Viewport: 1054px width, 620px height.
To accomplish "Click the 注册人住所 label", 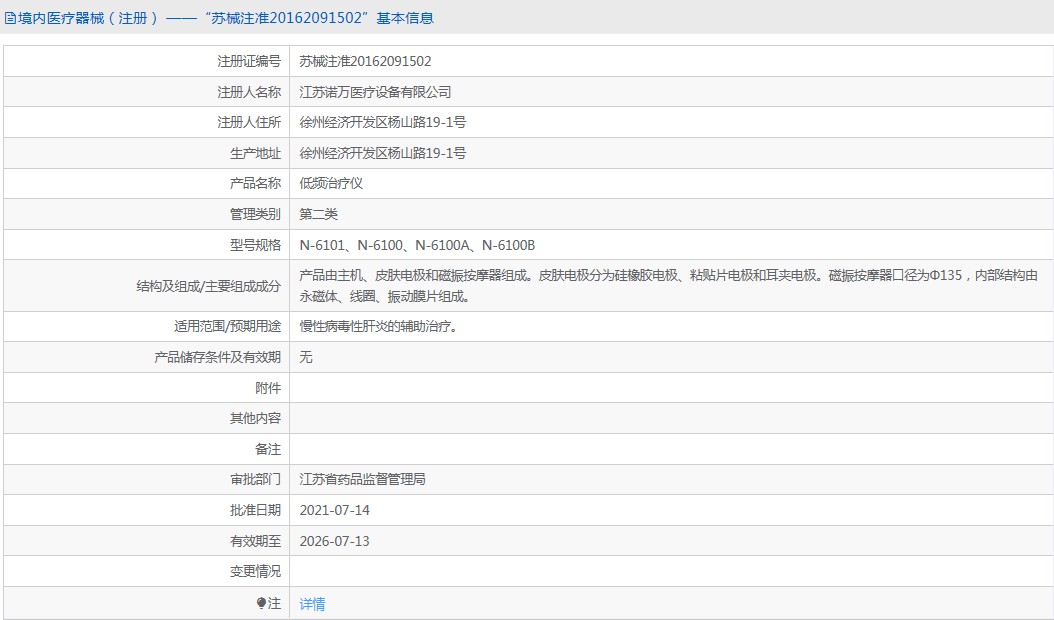I will point(249,122).
